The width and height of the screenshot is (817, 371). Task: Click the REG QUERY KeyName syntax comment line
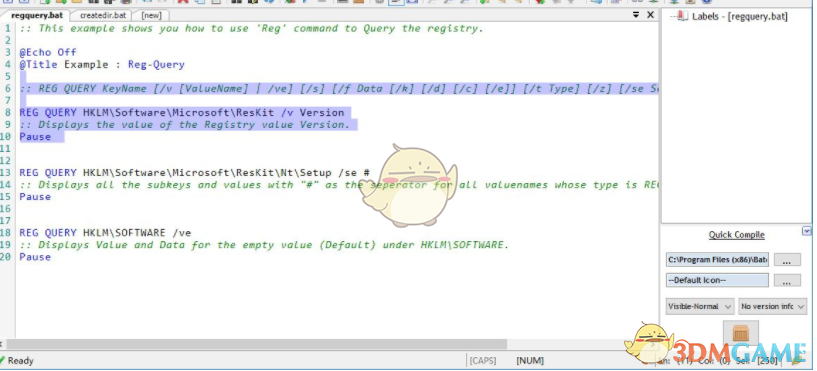[339, 89]
